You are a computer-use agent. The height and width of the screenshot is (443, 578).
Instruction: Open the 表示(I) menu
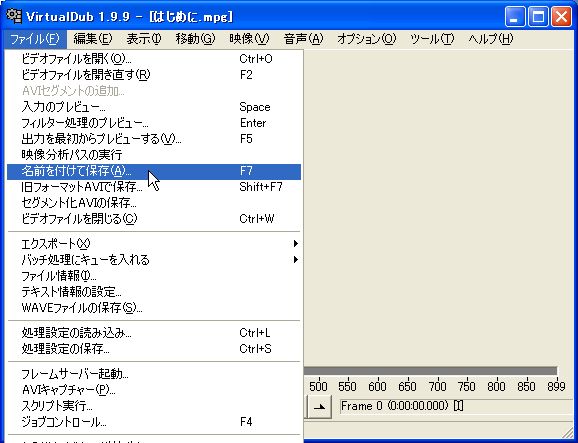coord(144,39)
